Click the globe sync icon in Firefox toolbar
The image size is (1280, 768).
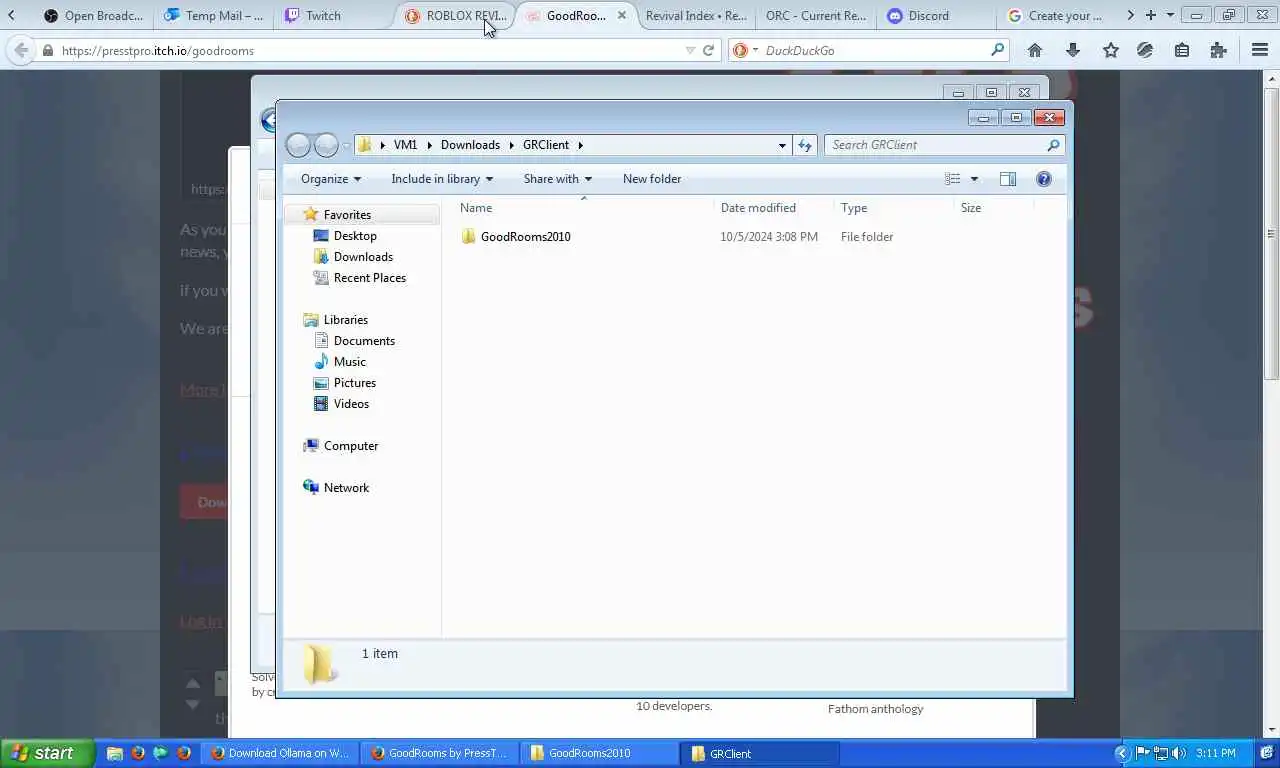[x=1145, y=50]
